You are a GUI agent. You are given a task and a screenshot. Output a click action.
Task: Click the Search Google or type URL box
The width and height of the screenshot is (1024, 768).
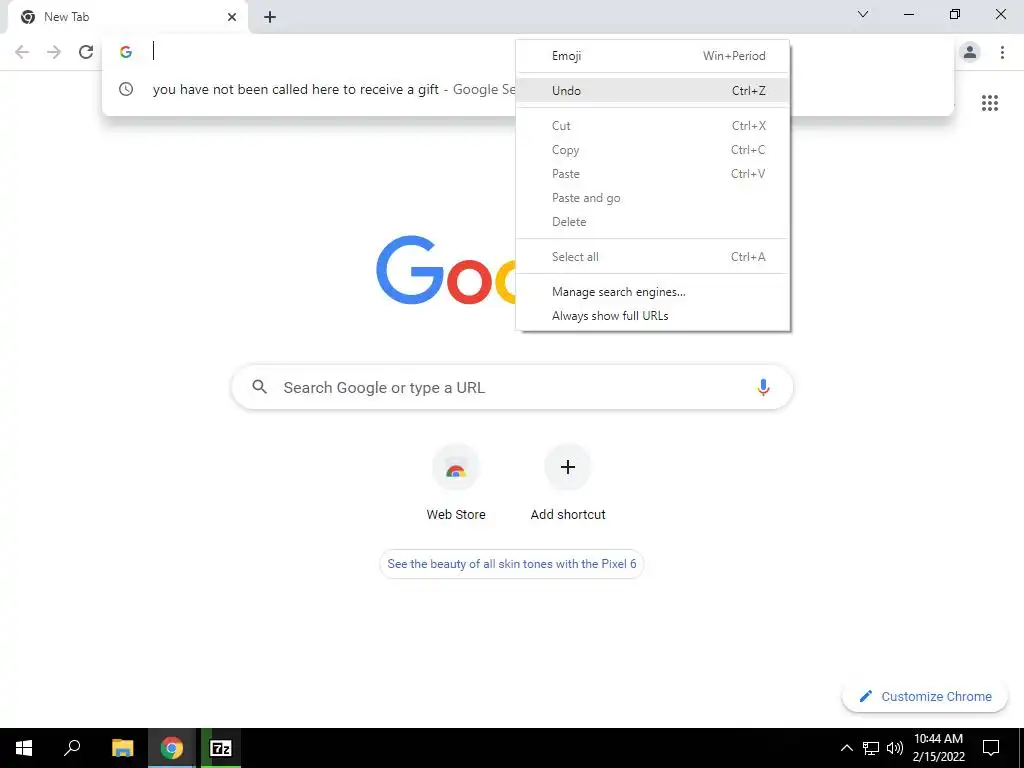tap(512, 387)
